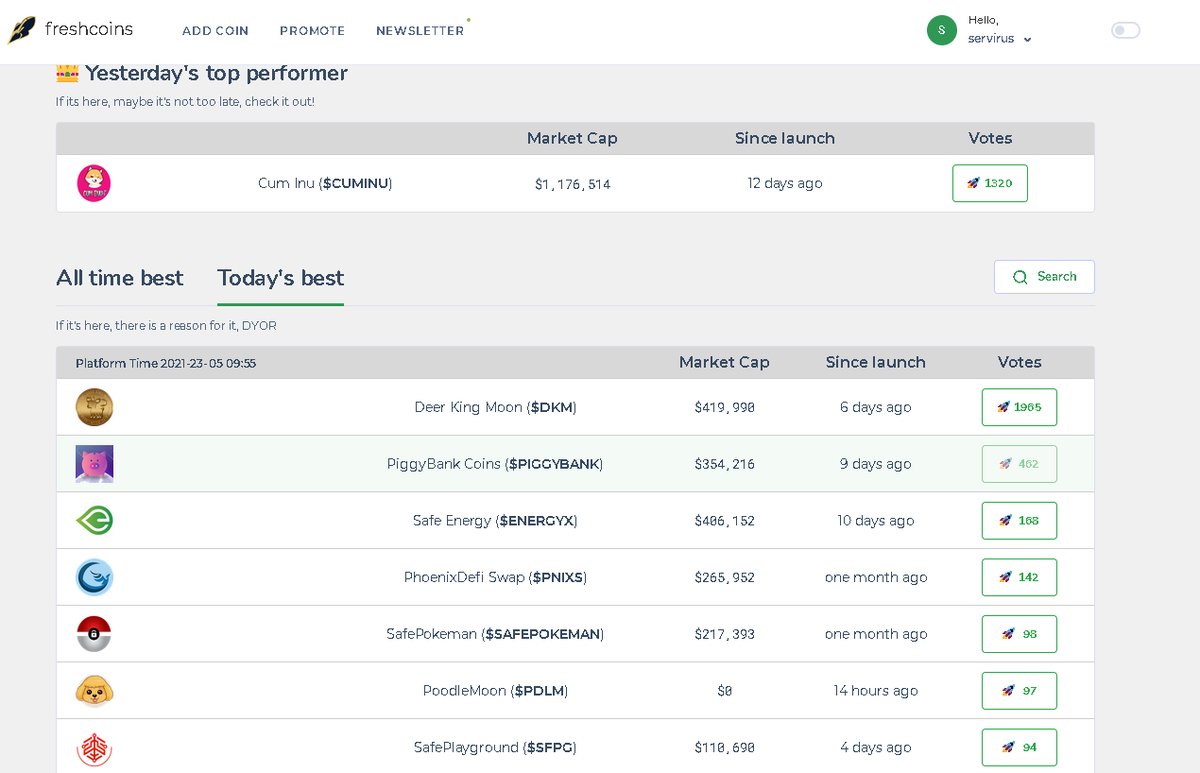Open the ADD COIN menu item

click(x=215, y=31)
